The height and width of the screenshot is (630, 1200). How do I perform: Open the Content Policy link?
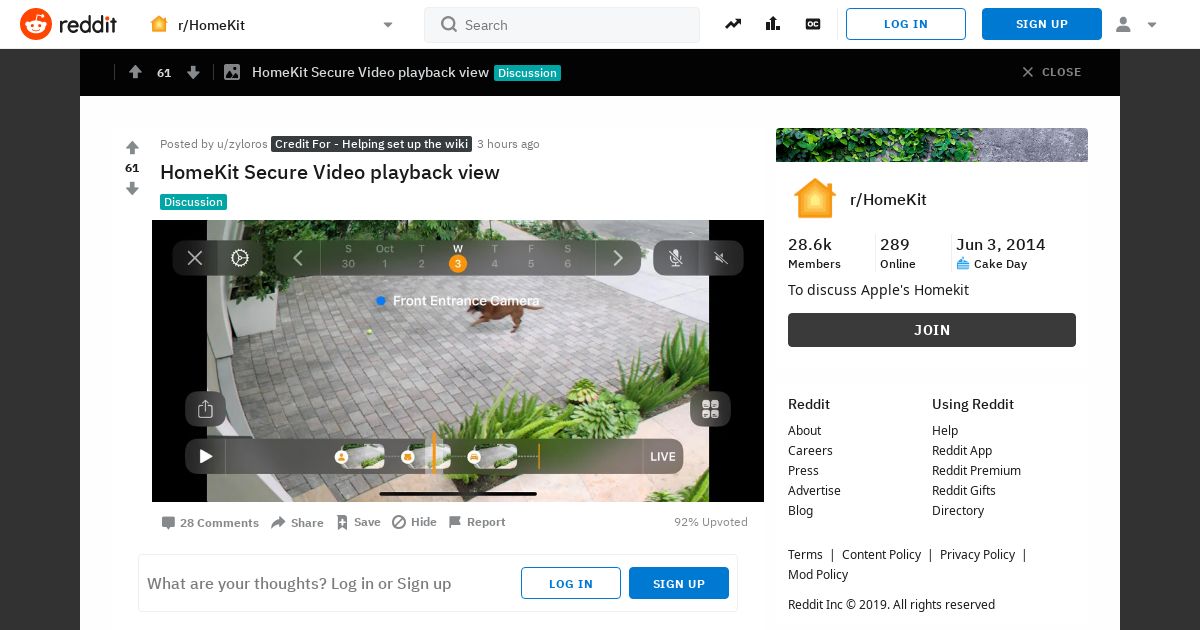click(x=881, y=554)
